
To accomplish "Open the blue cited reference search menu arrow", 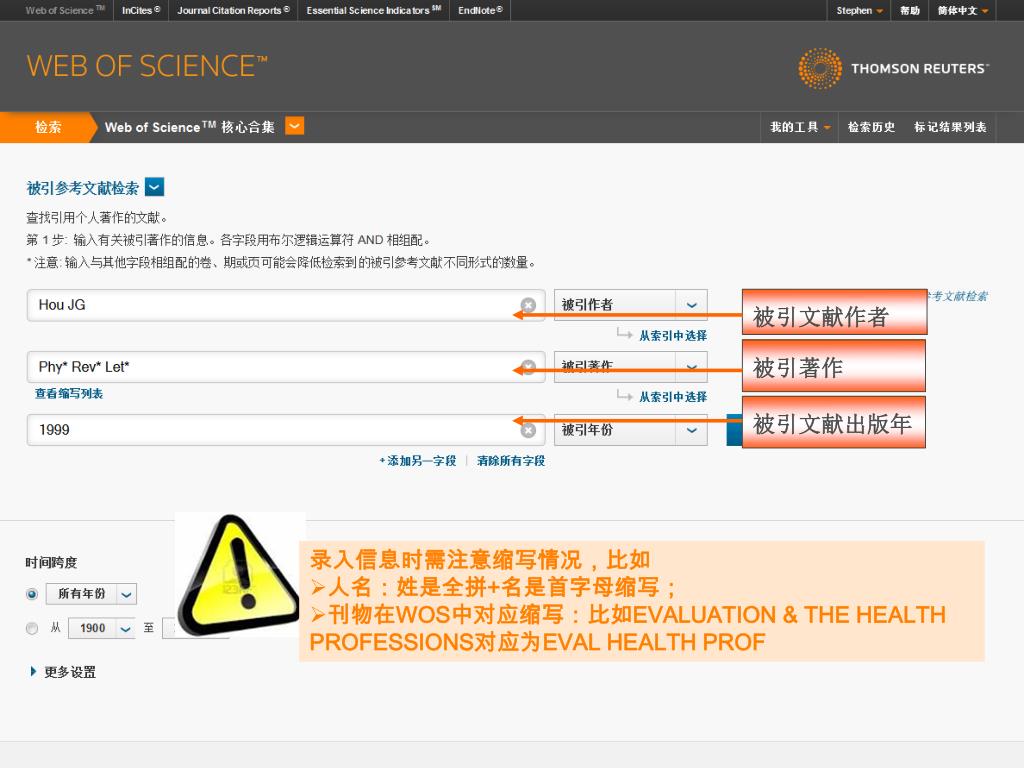I will coord(154,187).
